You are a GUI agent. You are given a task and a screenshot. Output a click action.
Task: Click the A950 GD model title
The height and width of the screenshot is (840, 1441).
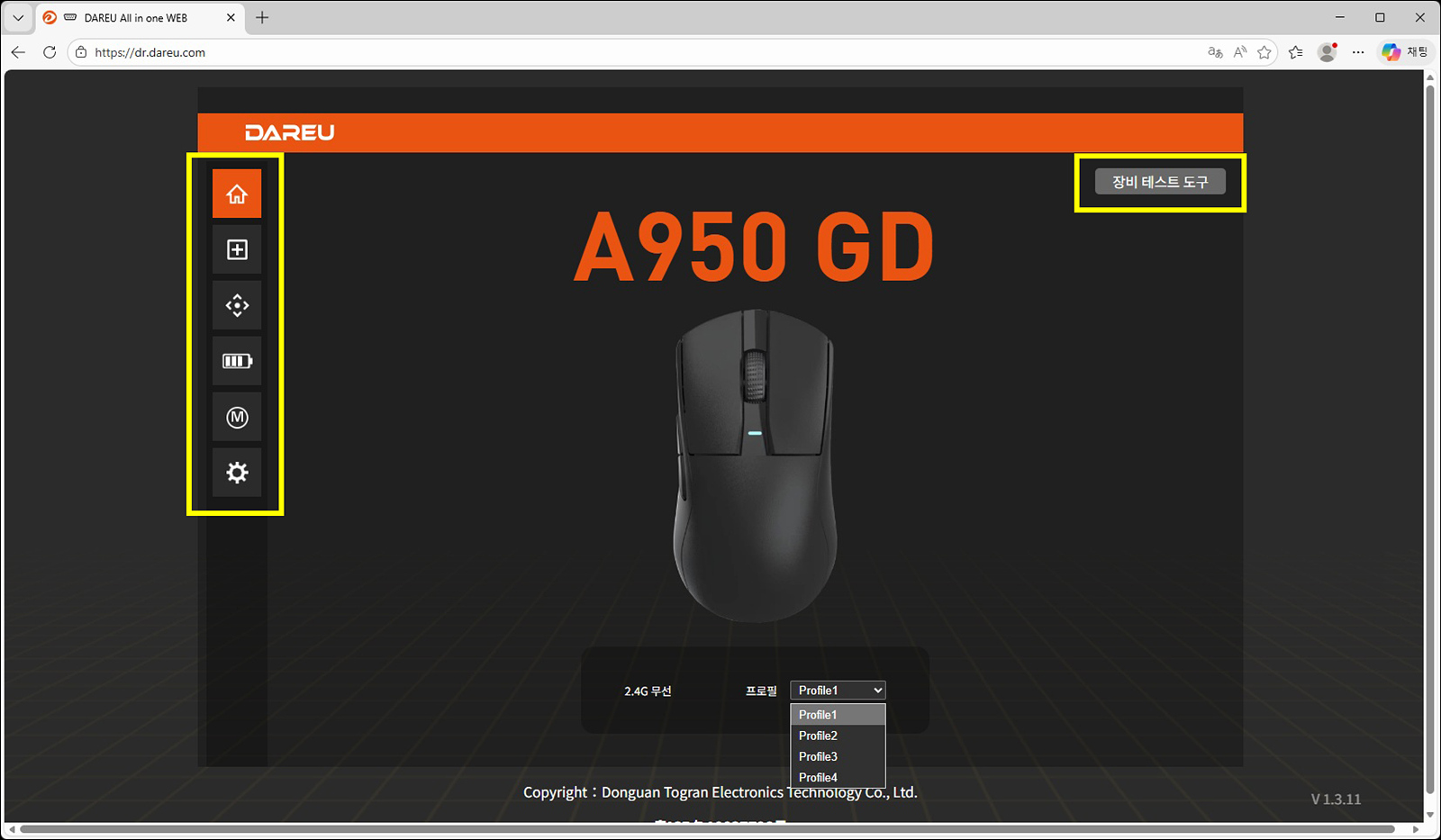(x=755, y=246)
